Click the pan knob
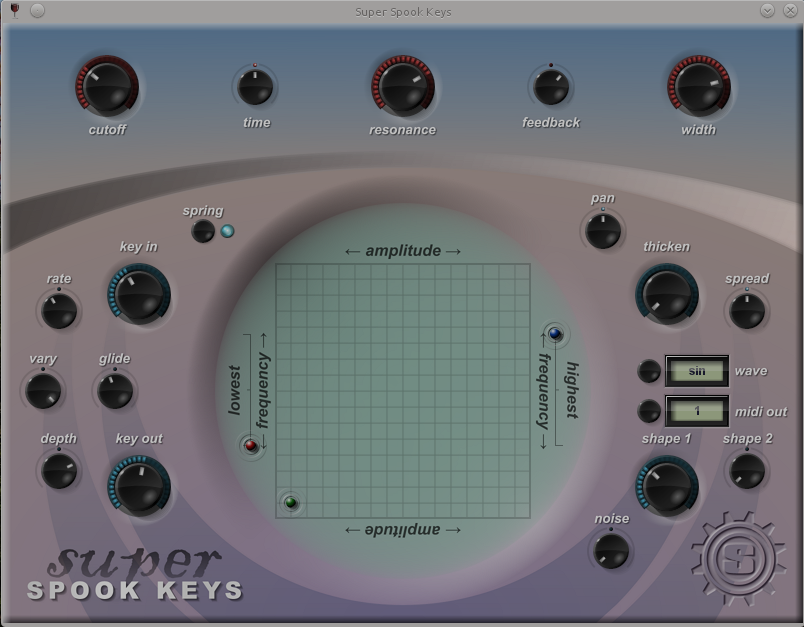The image size is (804, 627). click(603, 231)
